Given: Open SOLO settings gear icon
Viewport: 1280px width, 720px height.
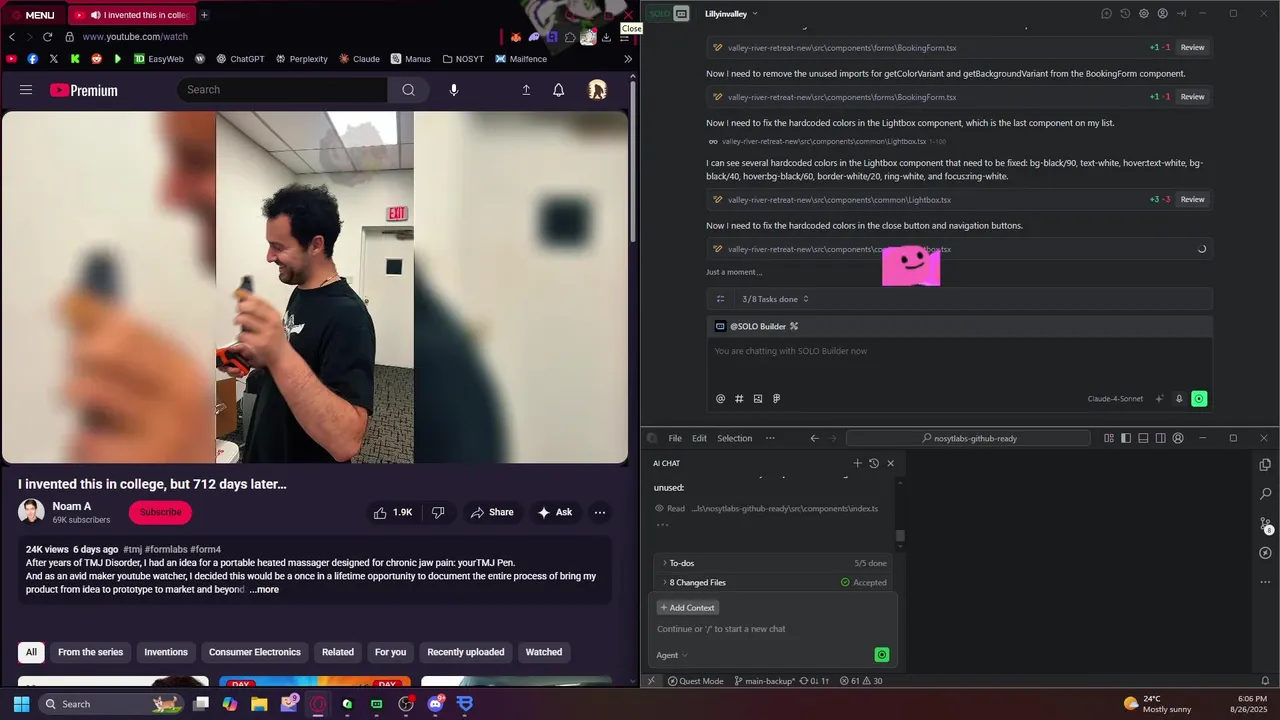Looking at the screenshot, I should click(1144, 14).
